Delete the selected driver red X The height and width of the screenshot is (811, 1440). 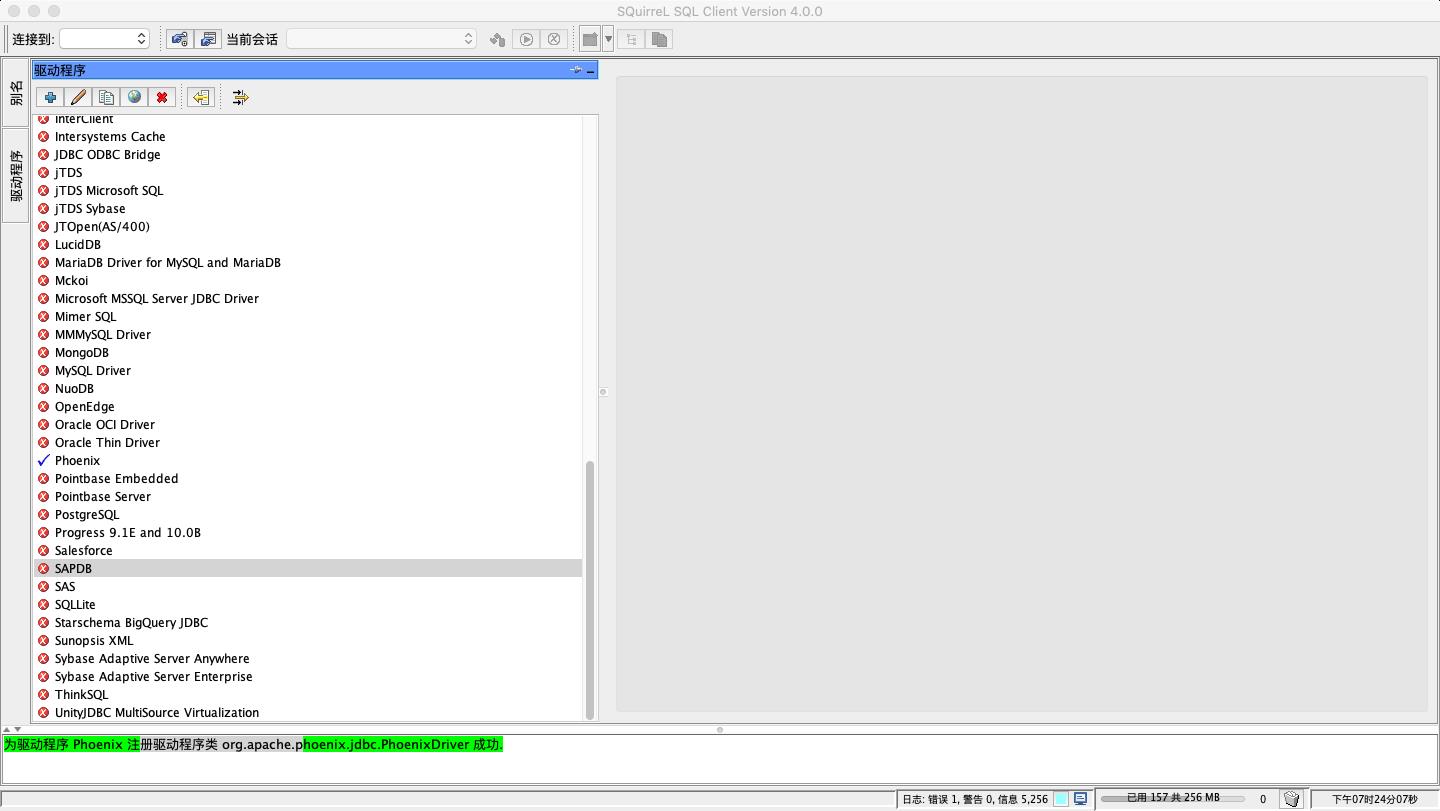pos(162,97)
